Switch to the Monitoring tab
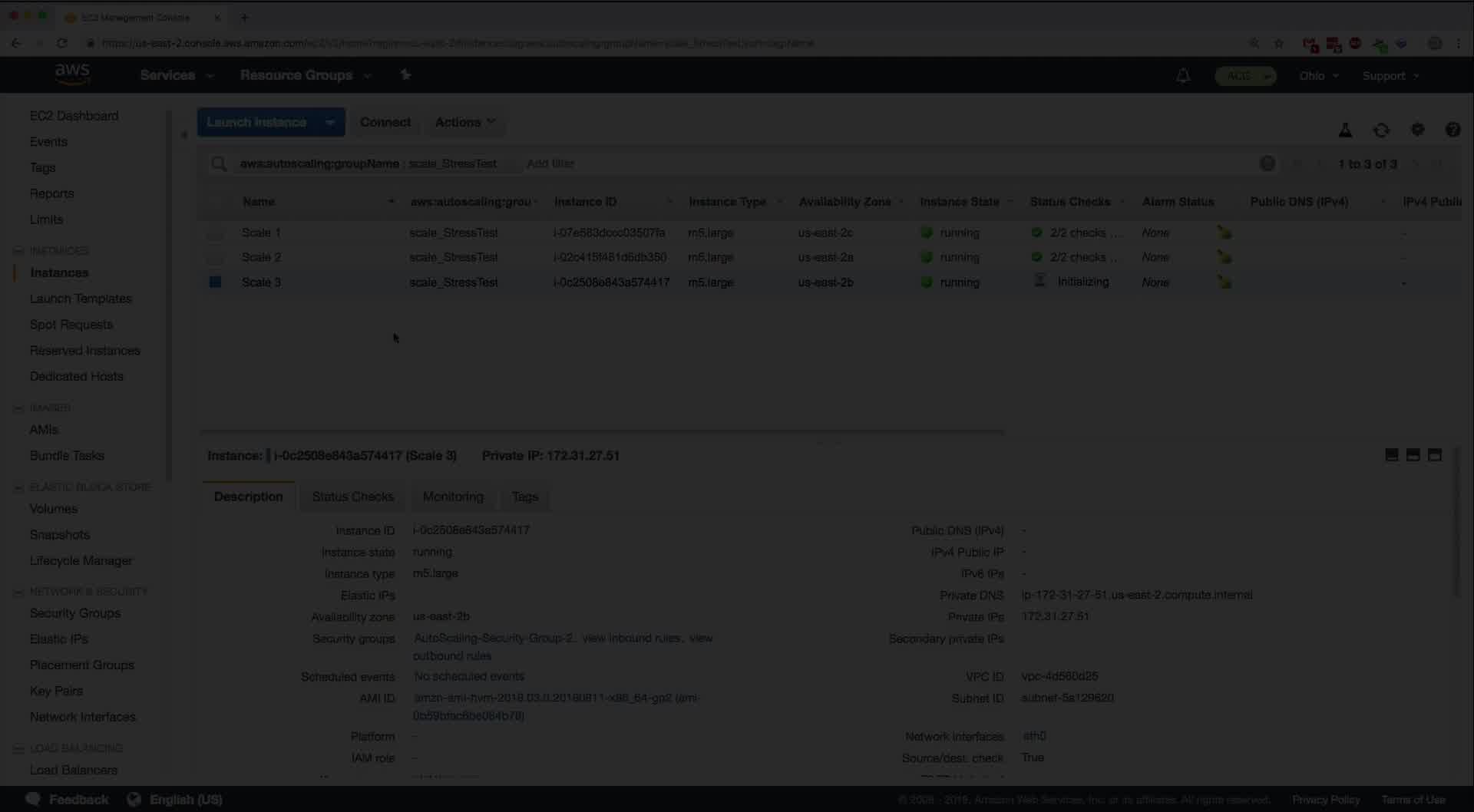The height and width of the screenshot is (812, 1474). coord(453,497)
